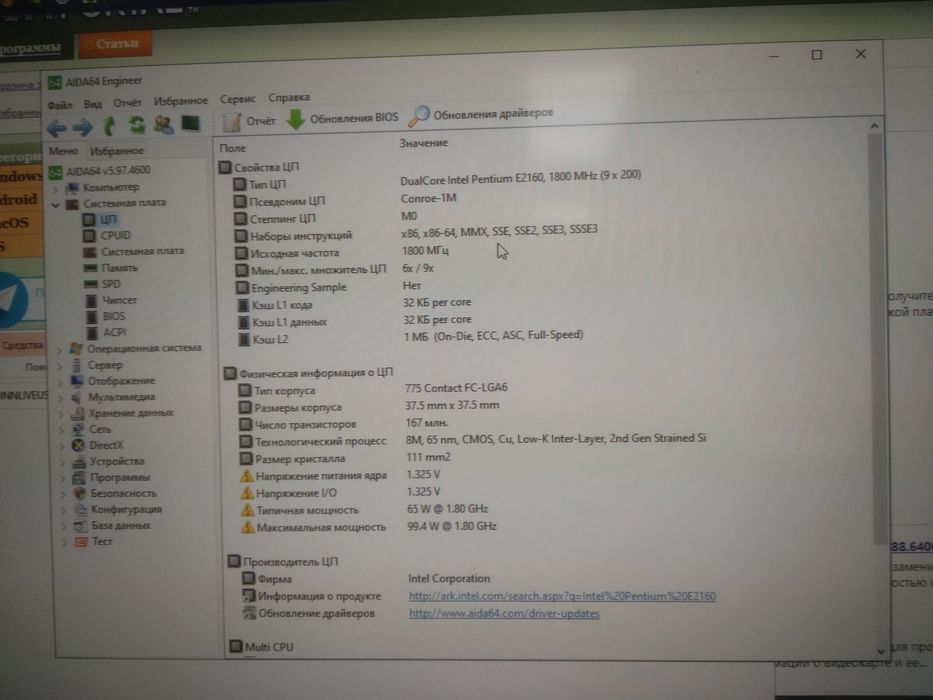Click the users toolbar icon
Screen dimensions: 933x700
coord(164,124)
